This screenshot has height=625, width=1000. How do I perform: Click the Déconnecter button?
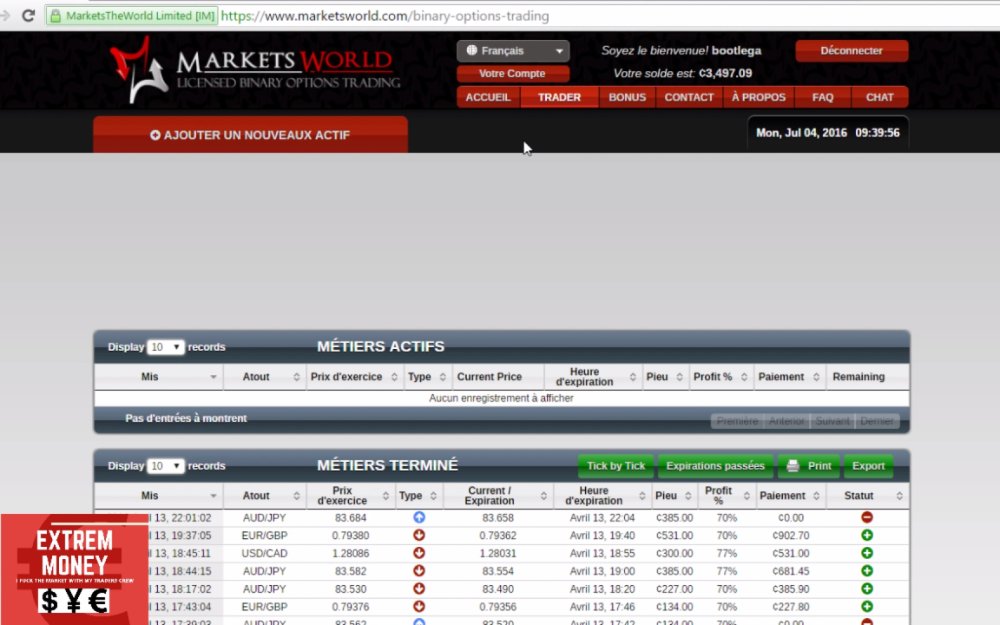tap(851, 50)
